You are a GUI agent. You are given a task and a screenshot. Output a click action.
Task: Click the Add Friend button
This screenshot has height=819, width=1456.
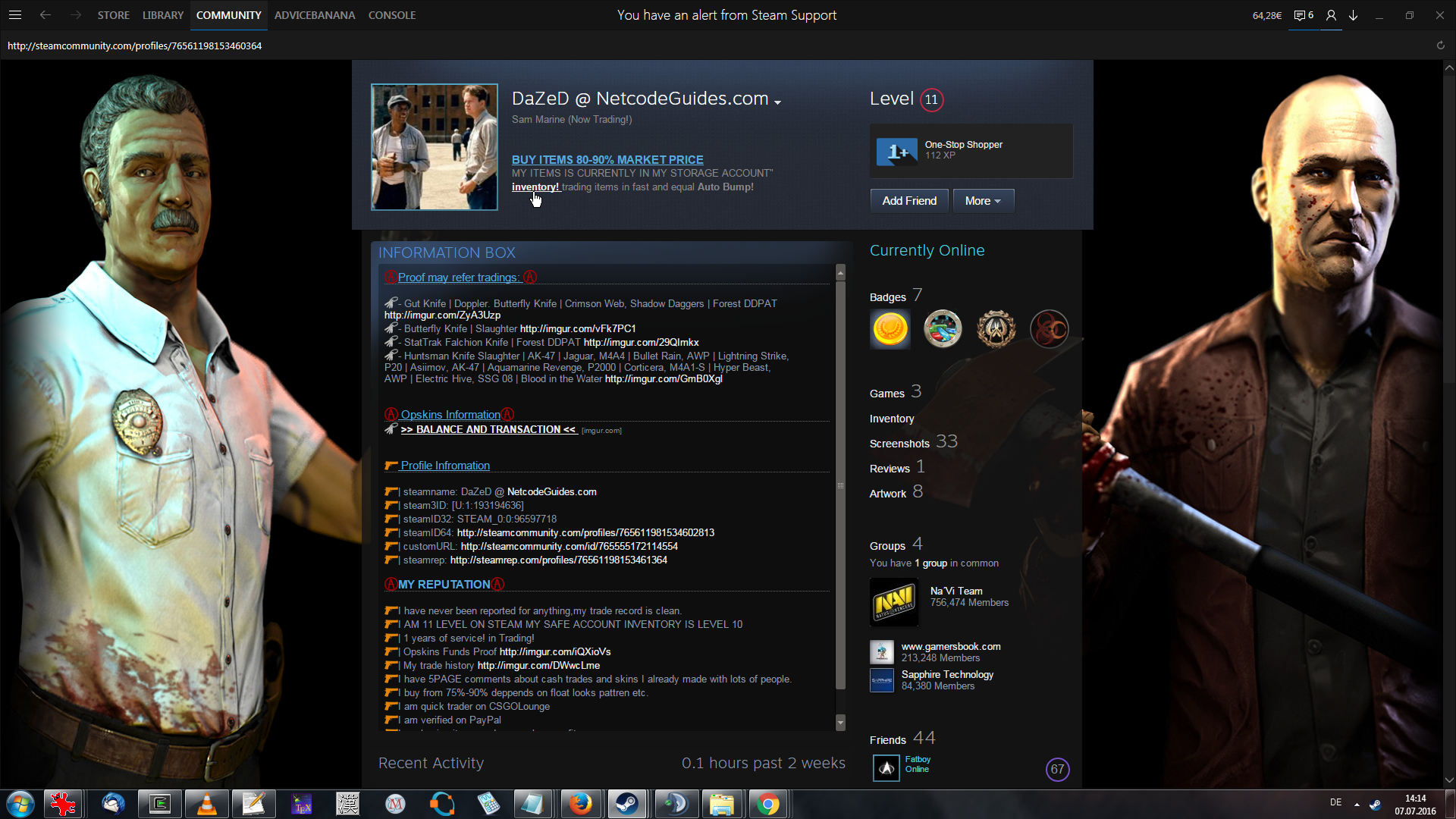pyautogui.click(x=909, y=201)
